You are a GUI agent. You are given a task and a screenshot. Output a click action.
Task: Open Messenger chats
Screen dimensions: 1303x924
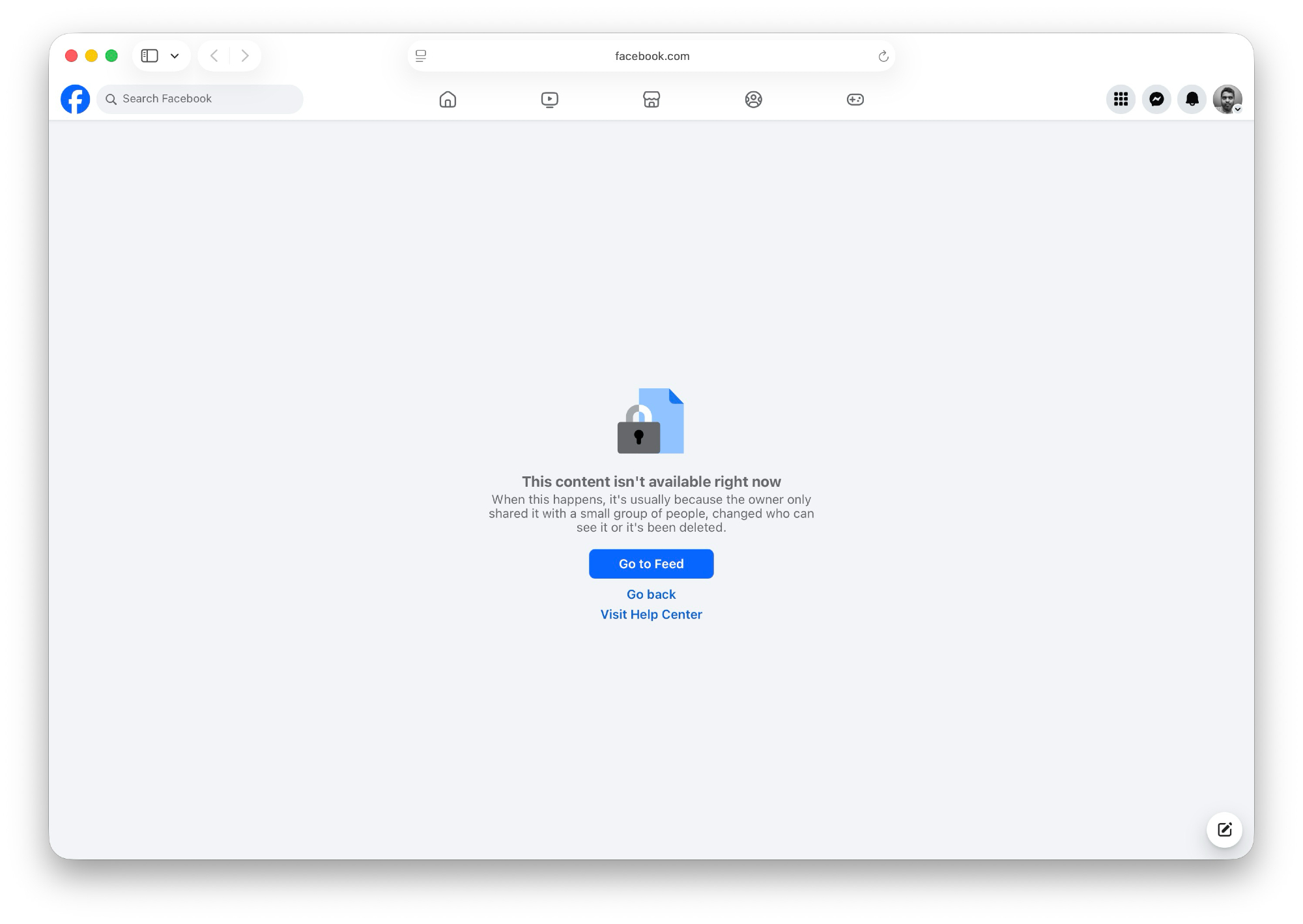(1156, 99)
